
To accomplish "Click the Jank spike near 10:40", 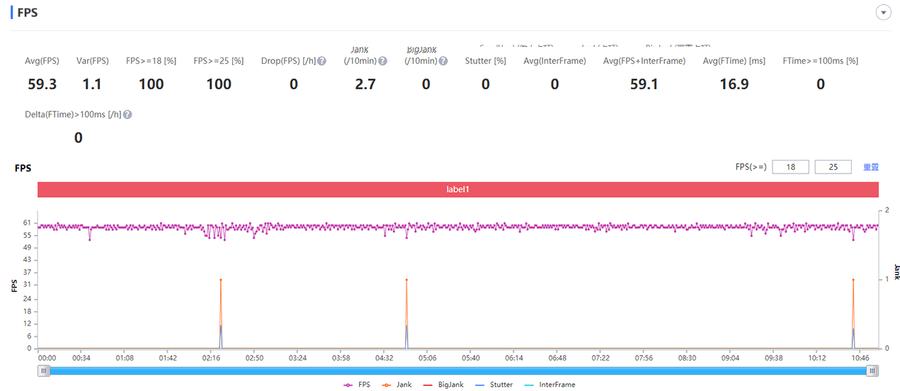I will coord(853,280).
